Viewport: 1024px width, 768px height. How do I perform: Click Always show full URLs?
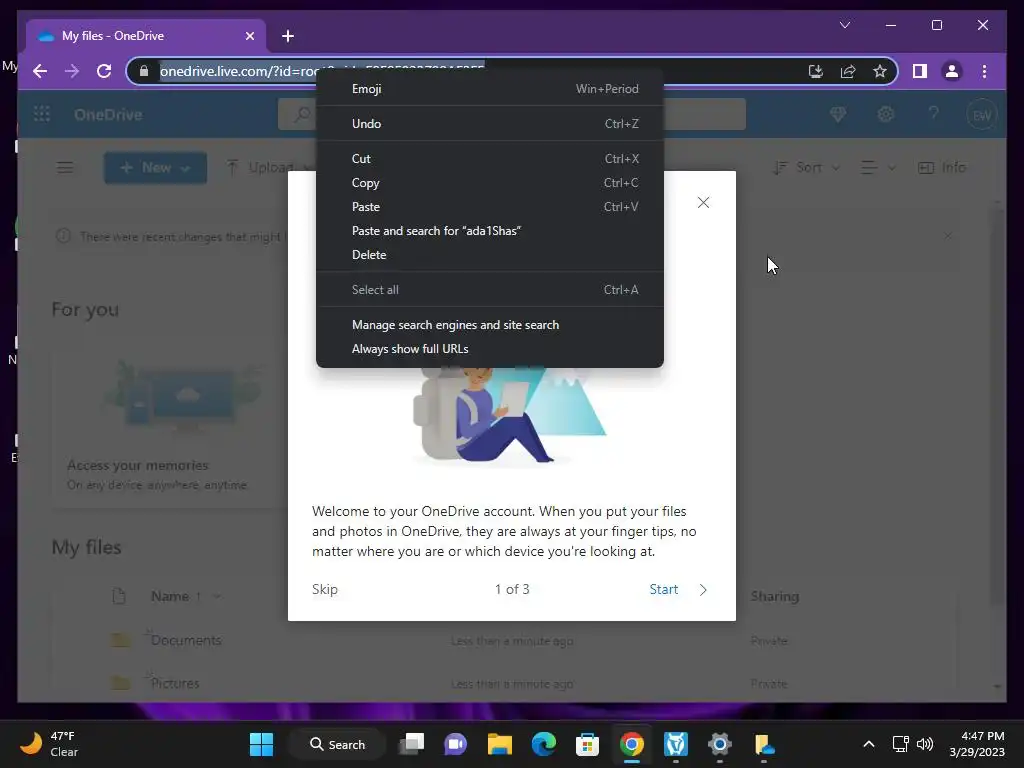[490, 349]
